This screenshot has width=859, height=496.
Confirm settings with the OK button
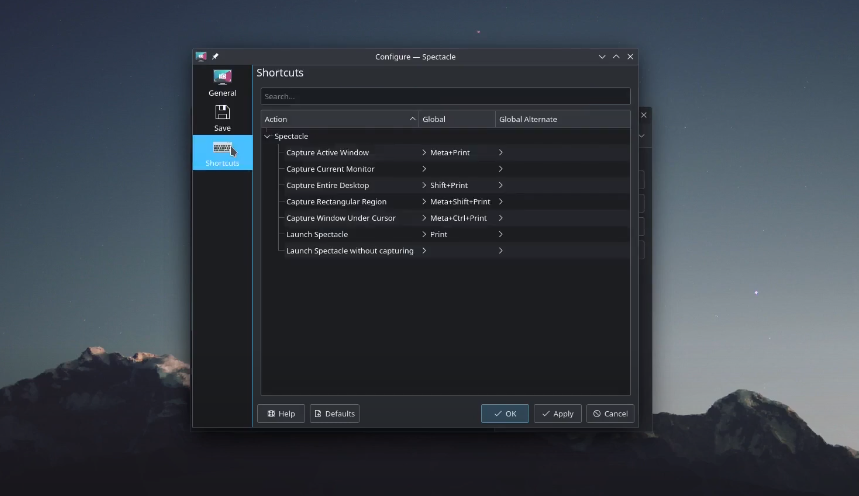click(504, 413)
